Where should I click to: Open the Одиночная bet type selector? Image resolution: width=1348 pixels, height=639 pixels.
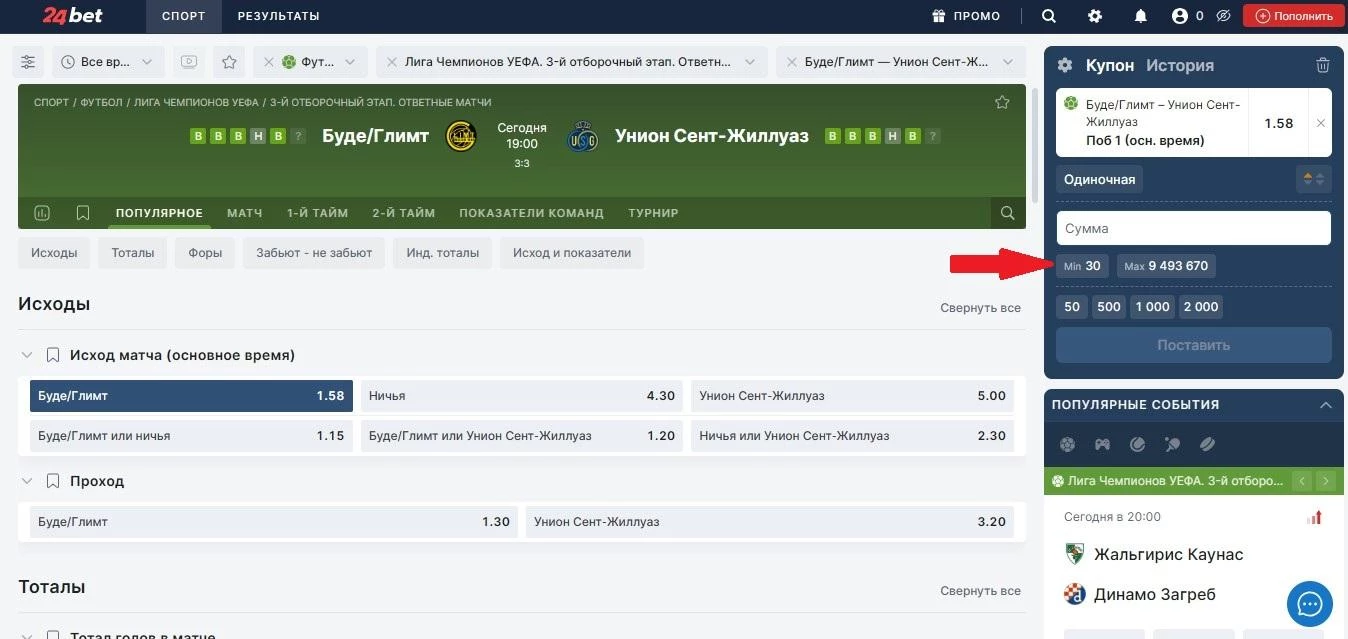coord(1100,180)
